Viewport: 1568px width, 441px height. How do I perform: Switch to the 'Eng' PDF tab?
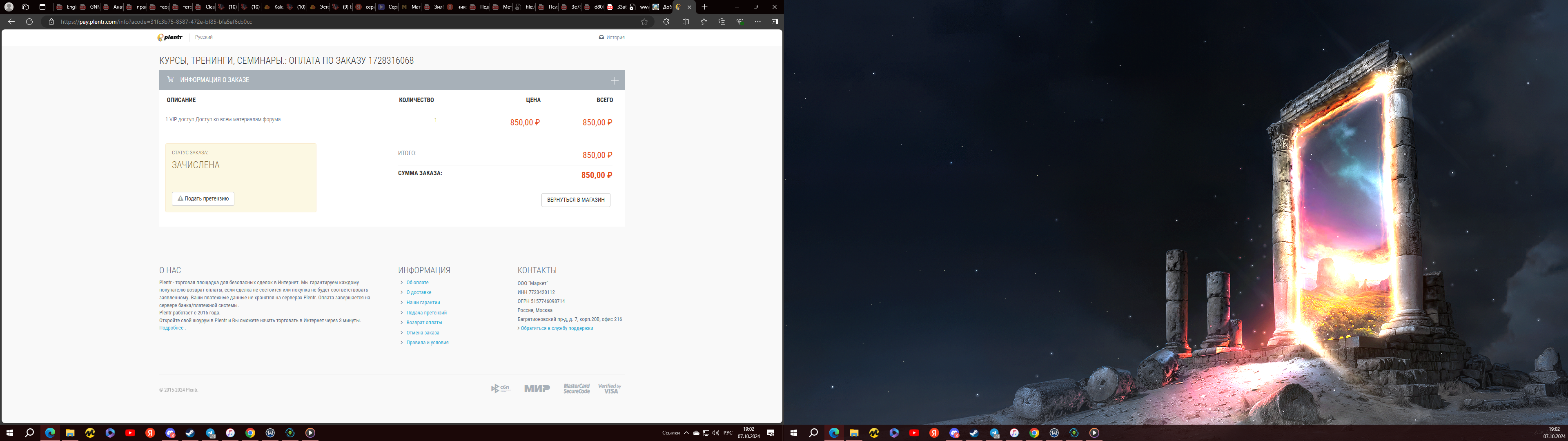(66, 7)
